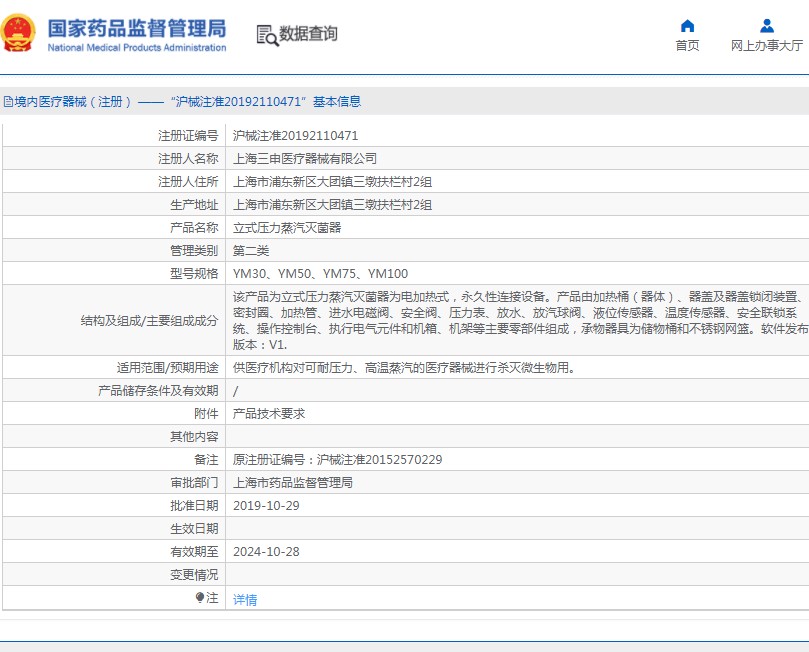Click the 注册证编号 row label
Screen dimensions: 809x652
pyautogui.click(x=188, y=136)
